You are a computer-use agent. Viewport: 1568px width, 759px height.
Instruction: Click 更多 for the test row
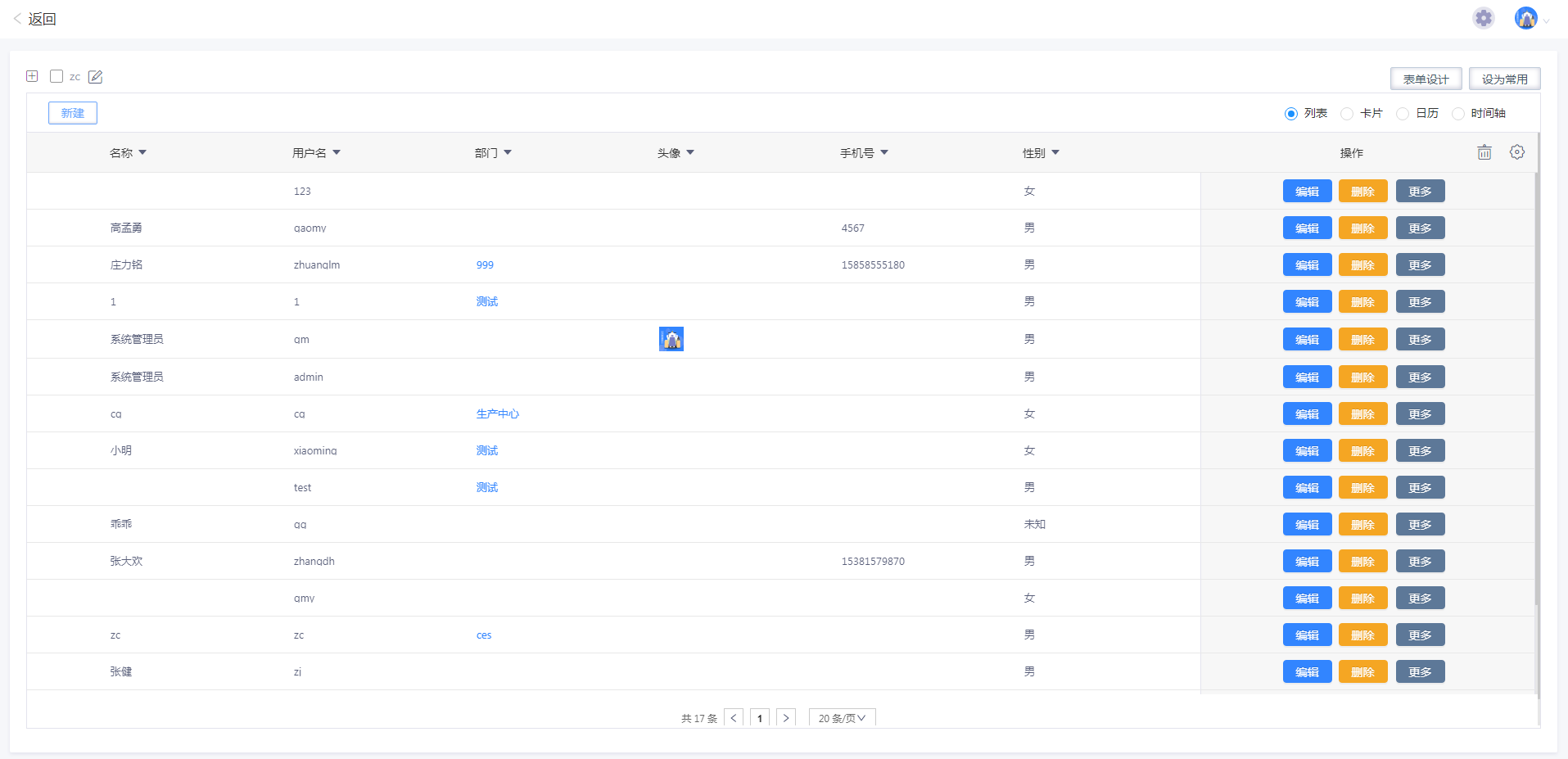[1420, 487]
